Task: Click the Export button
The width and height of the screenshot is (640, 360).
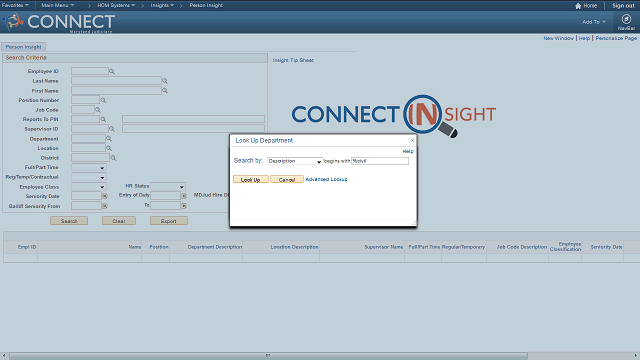Action: point(169,221)
